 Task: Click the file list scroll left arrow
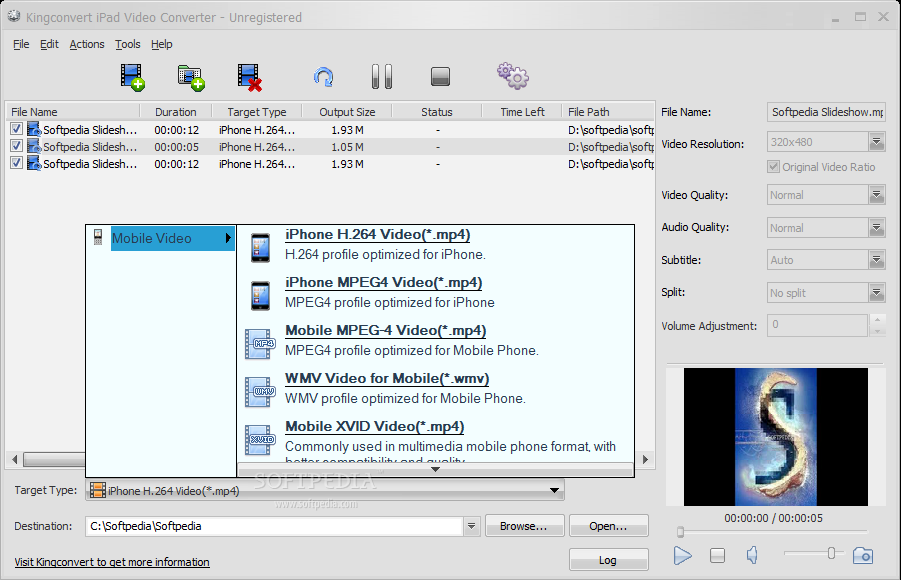click(15, 459)
